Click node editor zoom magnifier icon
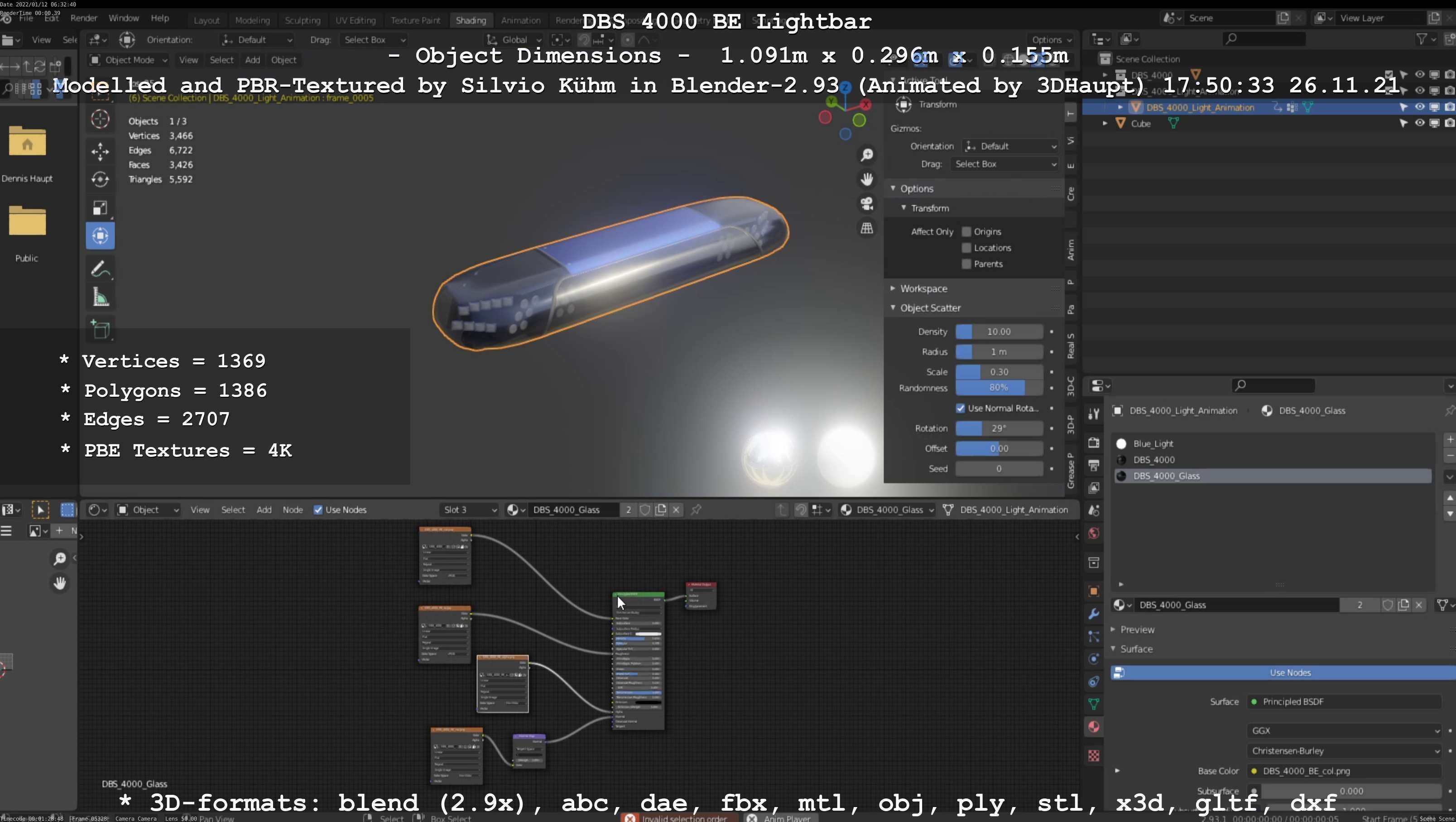This screenshot has width=1456, height=822. tap(59, 558)
